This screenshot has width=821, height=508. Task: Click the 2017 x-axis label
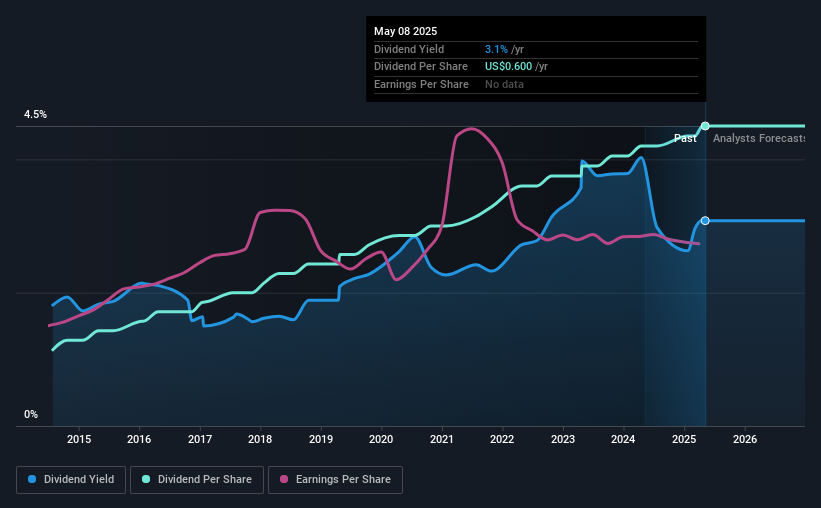[200, 439]
